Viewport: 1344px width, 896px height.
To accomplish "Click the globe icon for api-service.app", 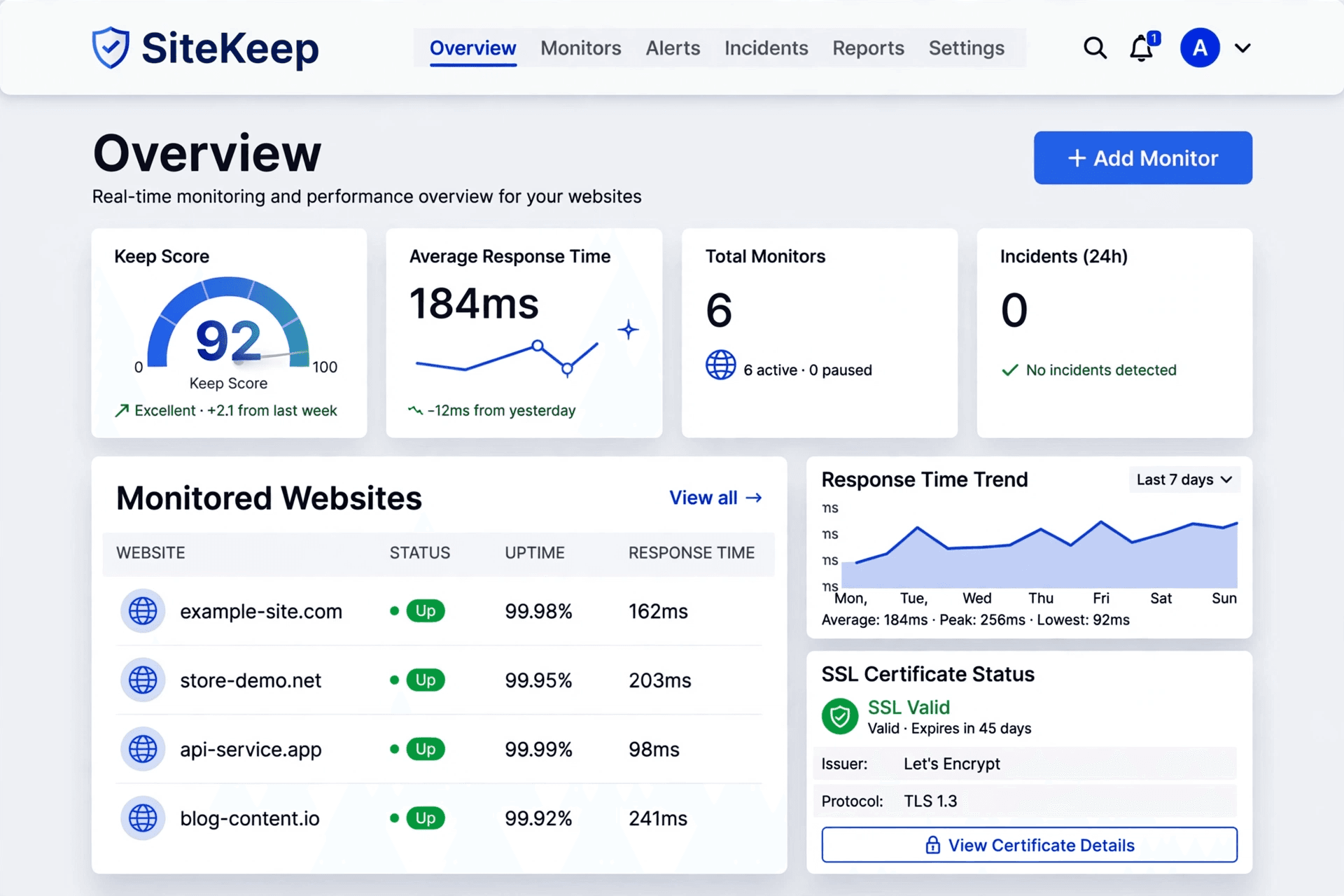I will pyautogui.click(x=143, y=749).
